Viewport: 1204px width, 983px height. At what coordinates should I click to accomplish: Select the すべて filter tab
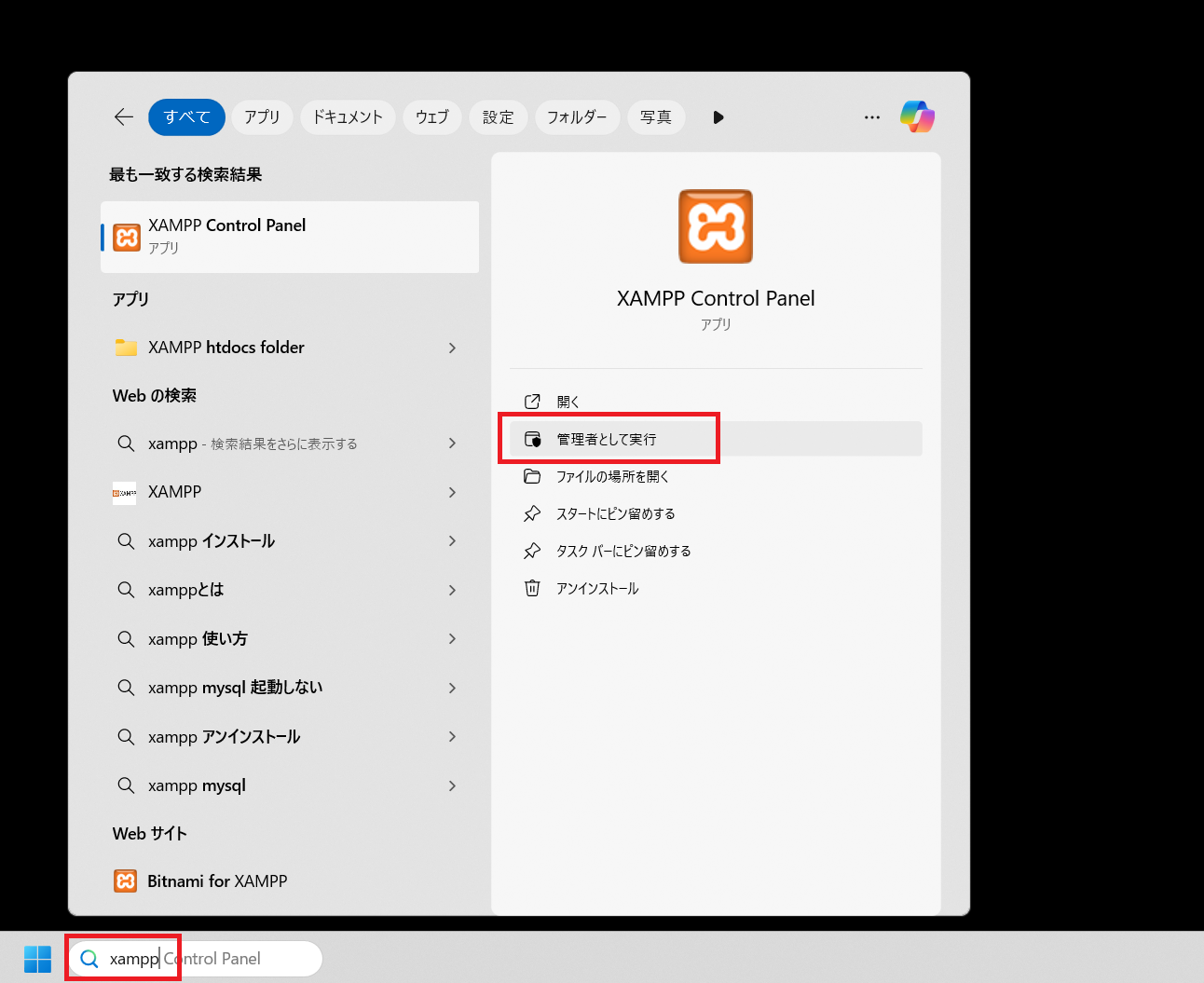[186, 117]
